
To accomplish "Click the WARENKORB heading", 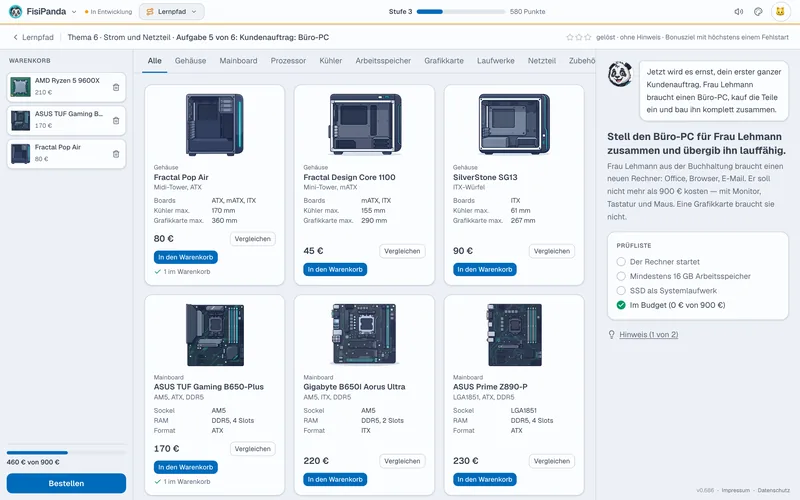I will pyautogui.click(x=30, y=60).
